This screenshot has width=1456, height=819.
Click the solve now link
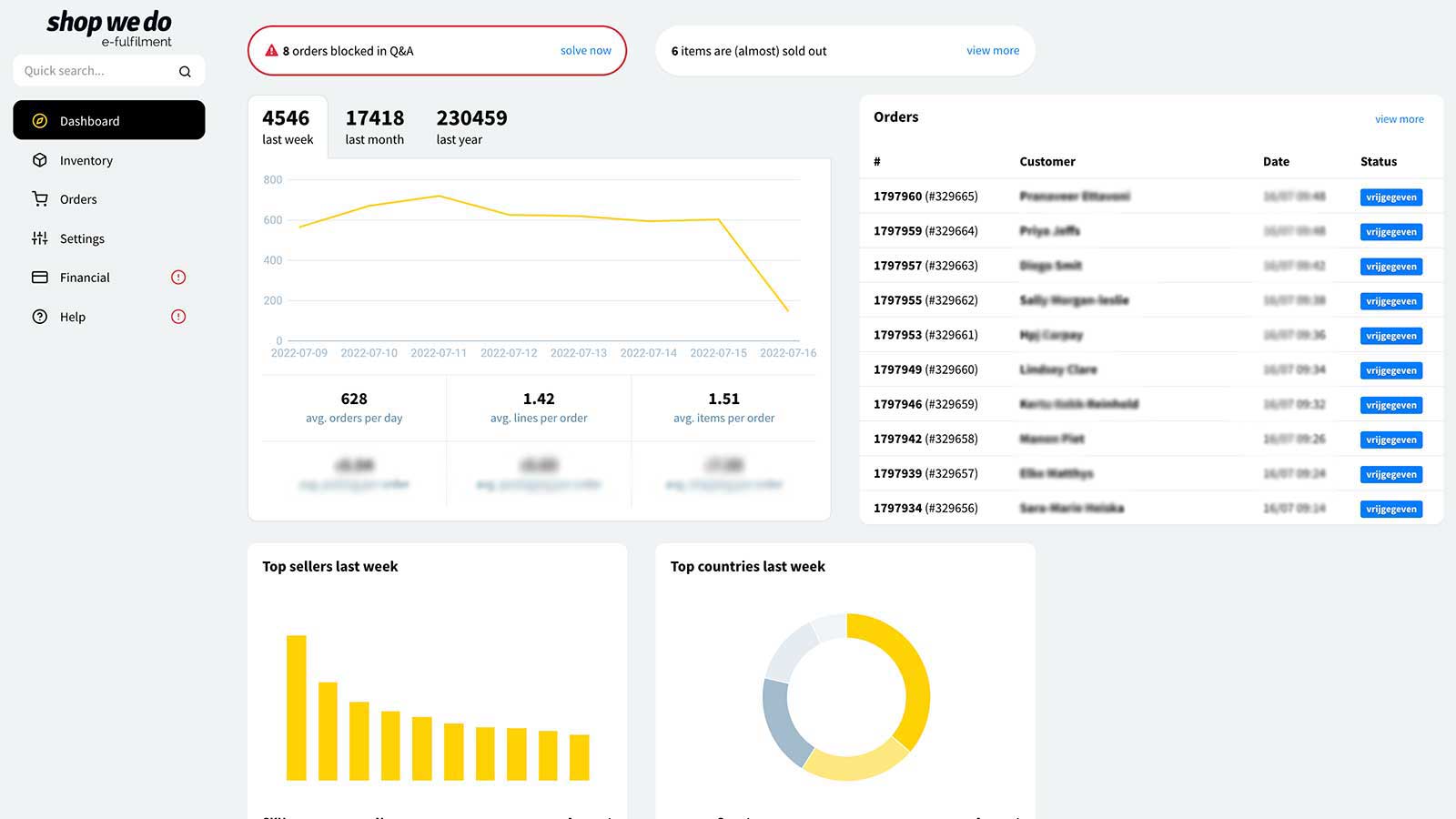point(586,51)
